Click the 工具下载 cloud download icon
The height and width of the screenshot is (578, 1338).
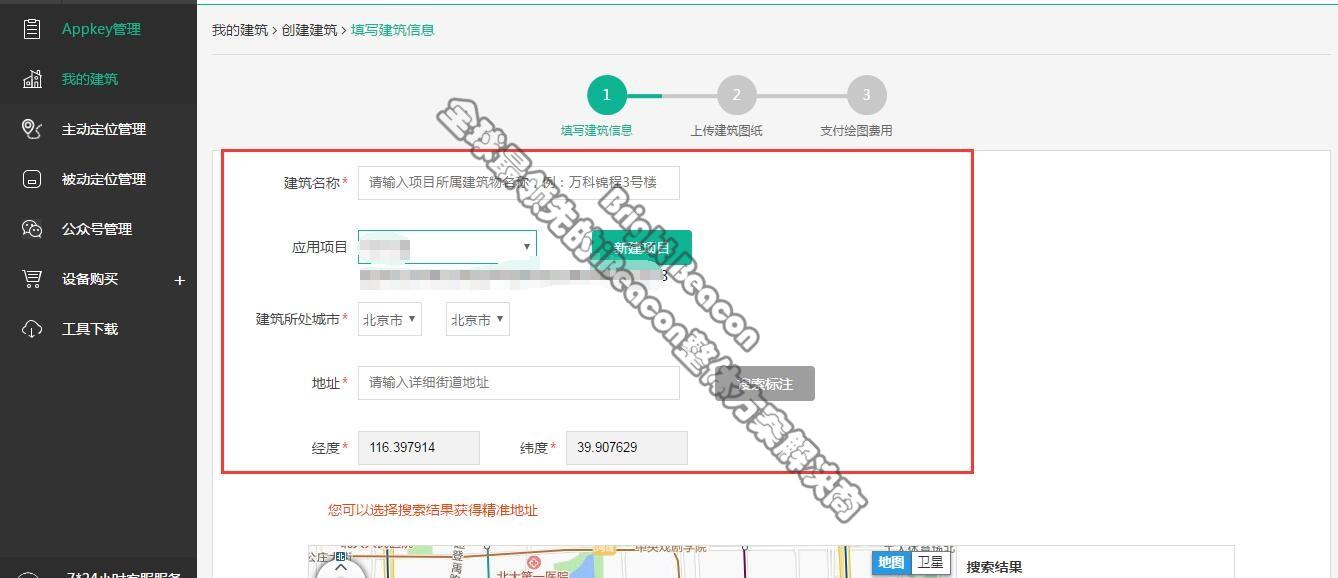pos(32,329)
